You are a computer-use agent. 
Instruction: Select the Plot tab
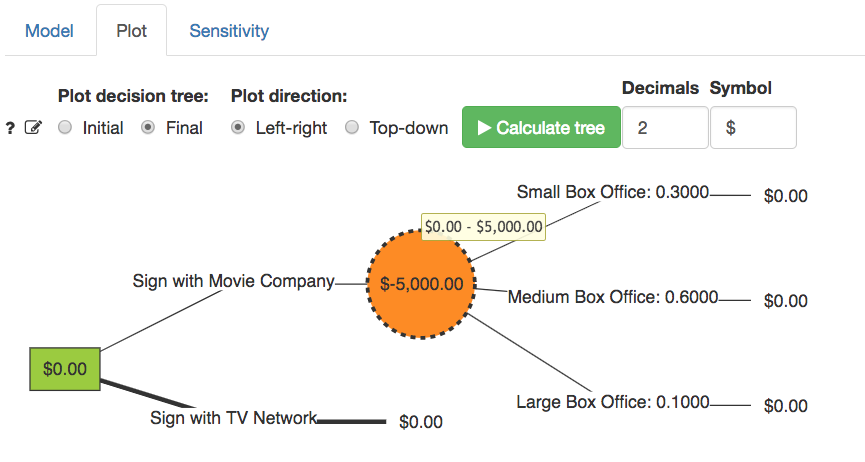(x=131, y=31)
